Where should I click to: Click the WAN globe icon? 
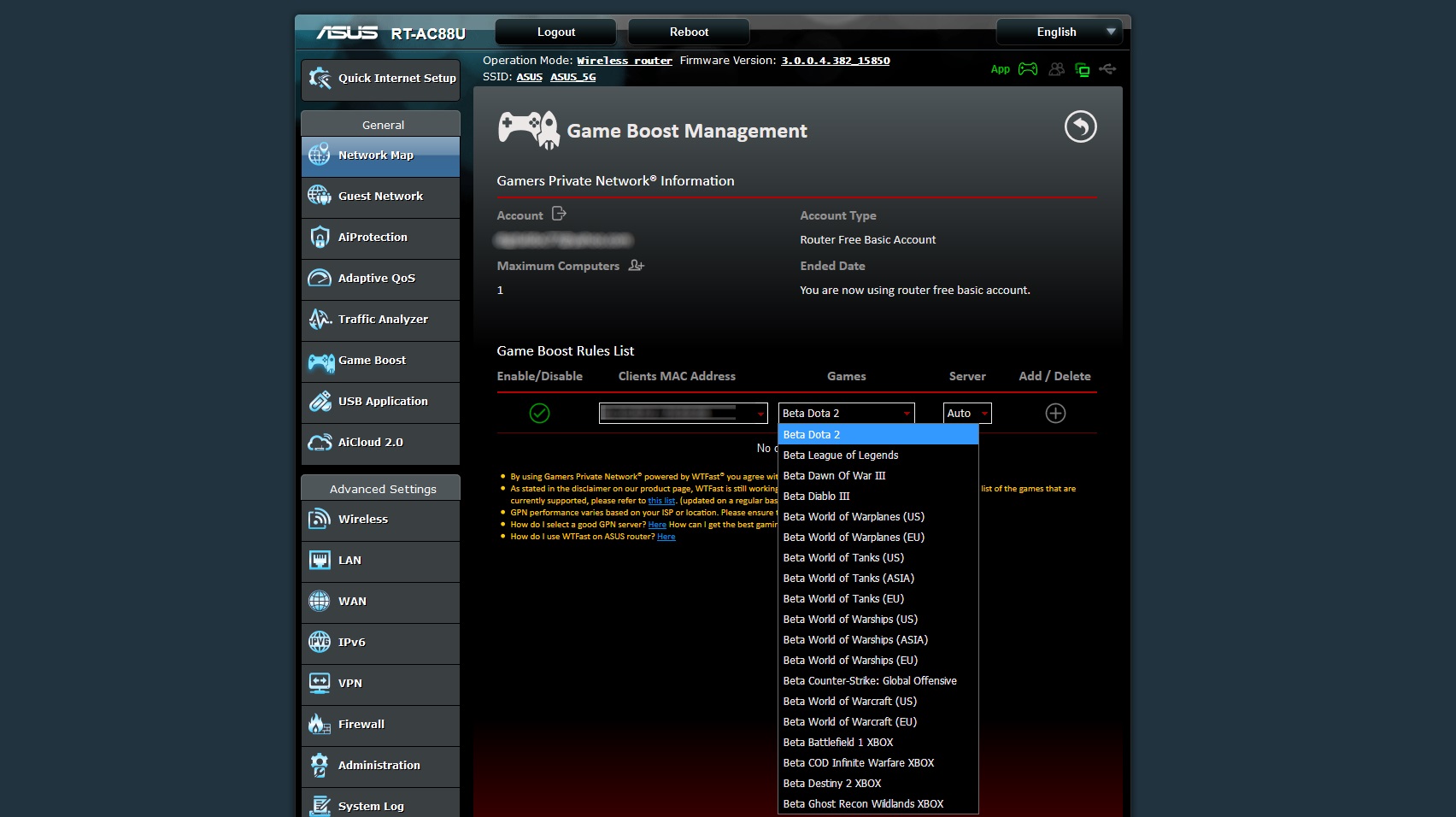point(320,602)
